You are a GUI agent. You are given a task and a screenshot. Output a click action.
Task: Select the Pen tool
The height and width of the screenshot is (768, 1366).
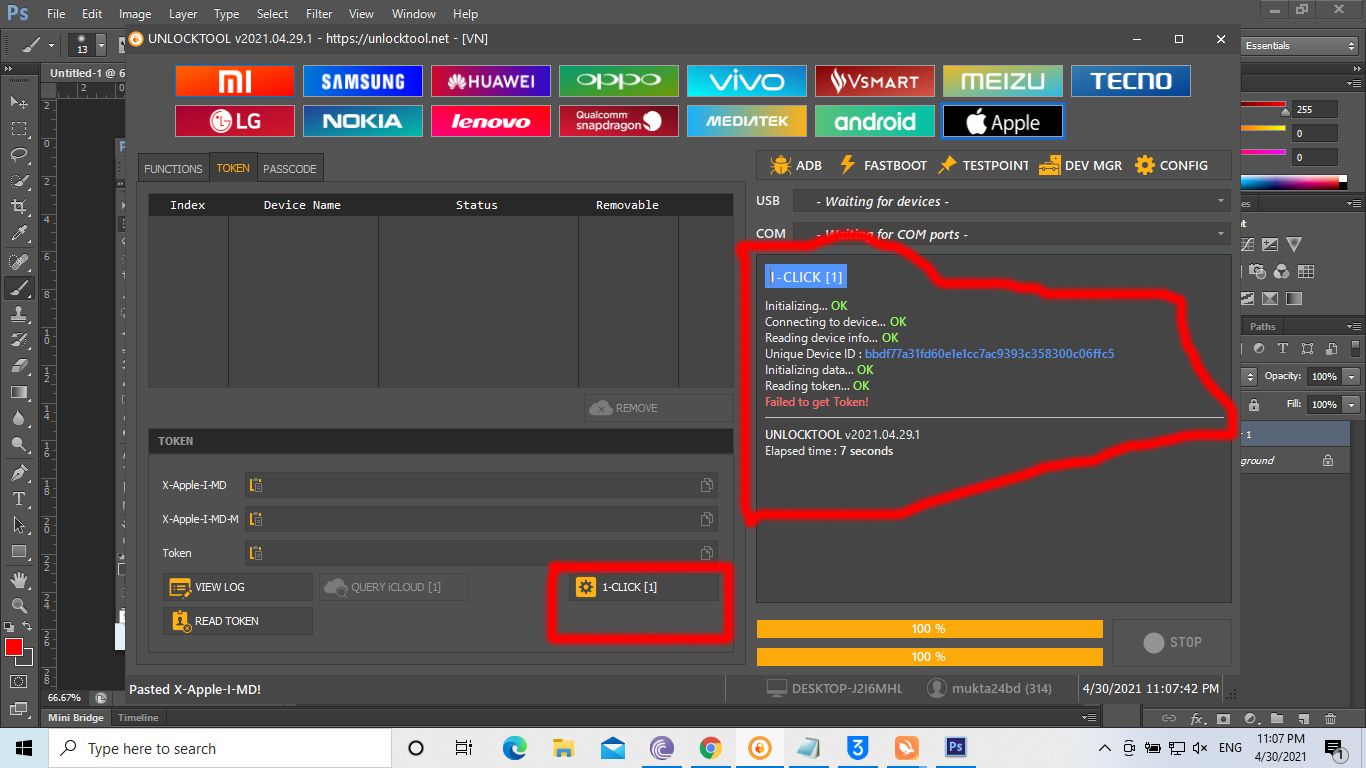[x=19, y=472]
